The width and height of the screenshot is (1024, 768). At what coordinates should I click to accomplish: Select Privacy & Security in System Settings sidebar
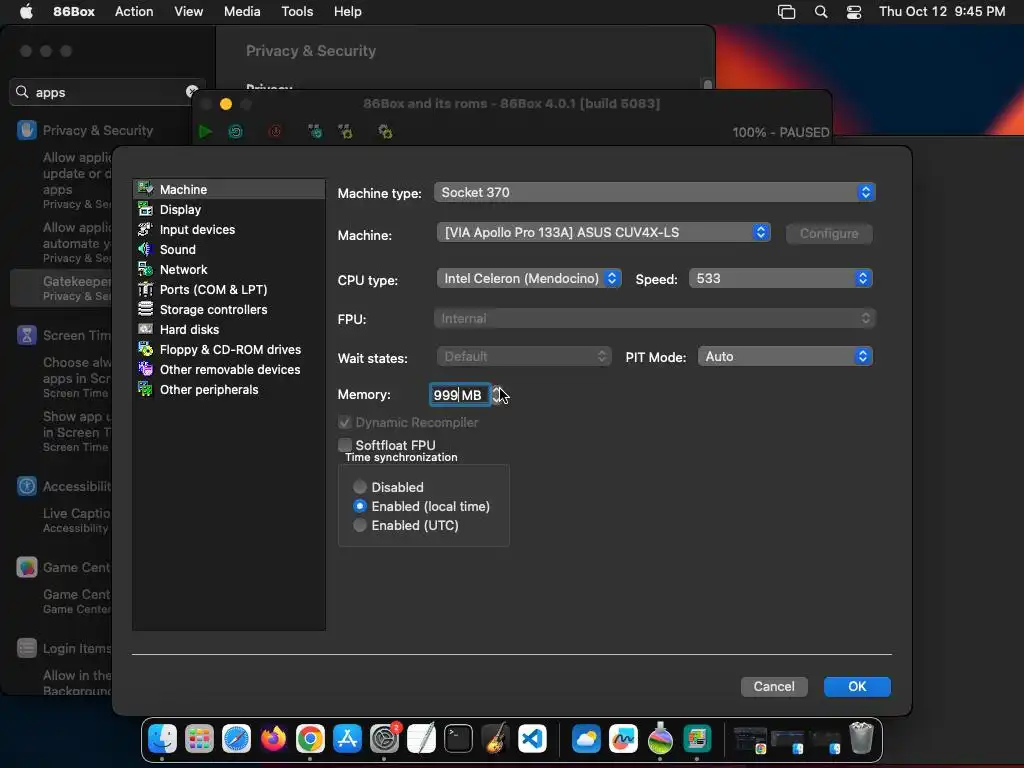coord(85,130)
